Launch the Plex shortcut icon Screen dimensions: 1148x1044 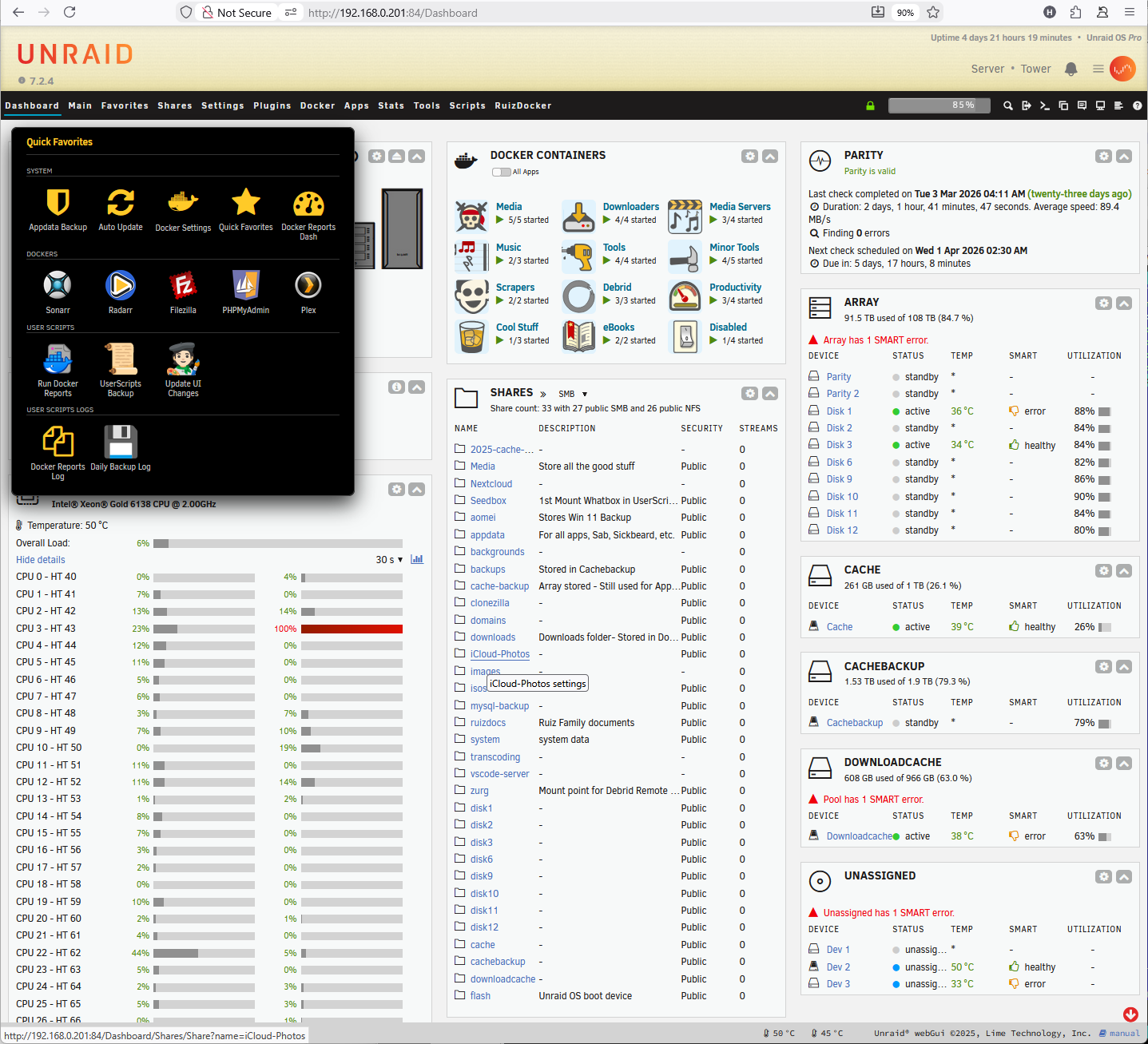pos(308,285)
